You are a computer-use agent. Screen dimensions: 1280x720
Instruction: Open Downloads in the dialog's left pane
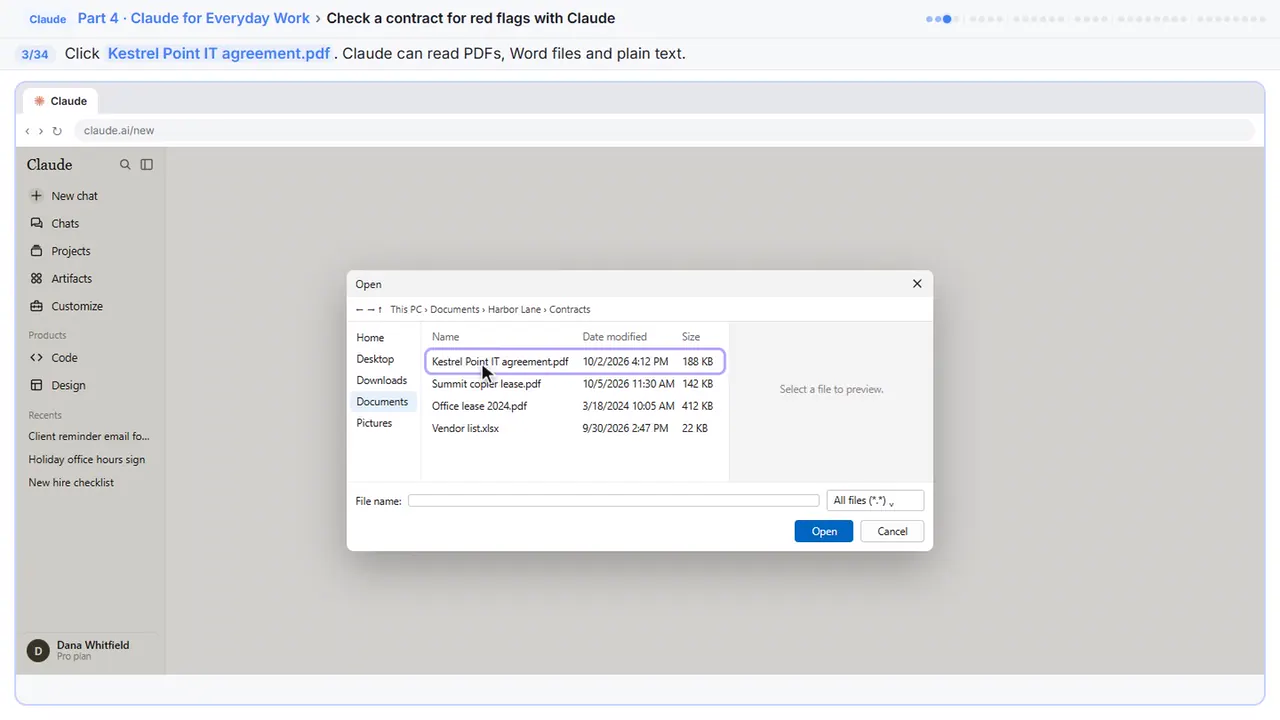click(x=382, y=380)
